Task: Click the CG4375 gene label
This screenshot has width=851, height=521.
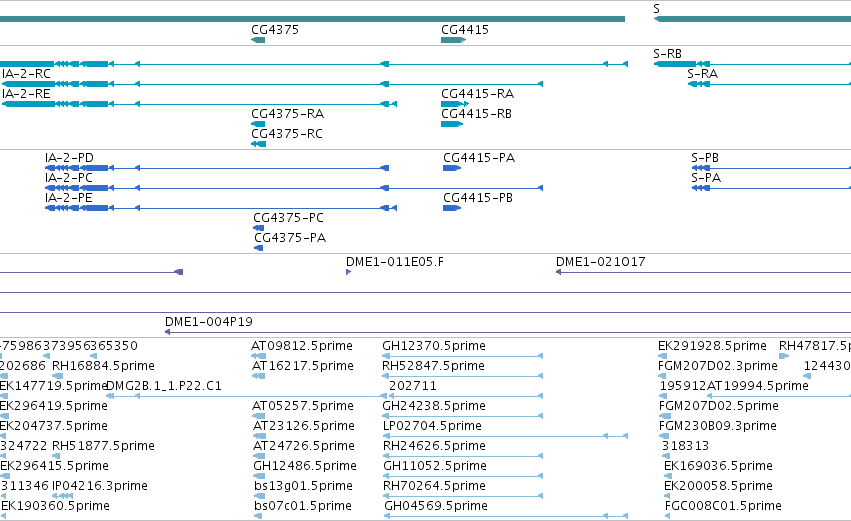Action: click(x=275, y=30)
